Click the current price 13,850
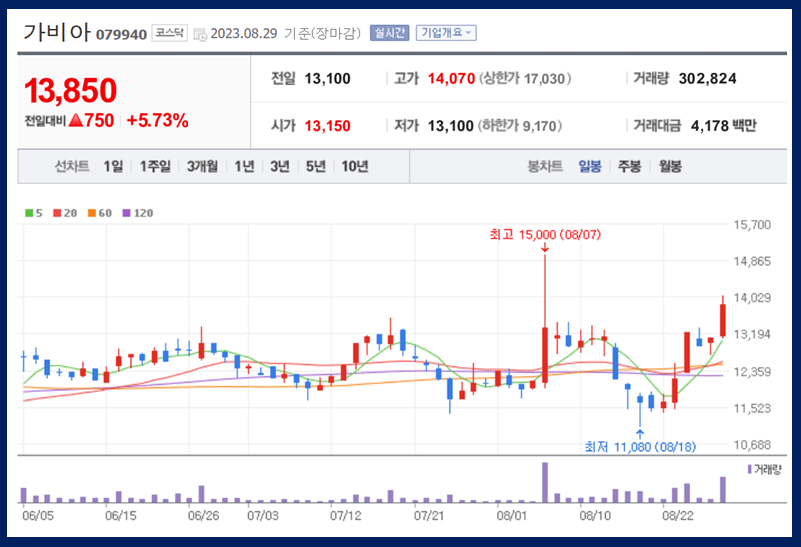 [70, 90]
